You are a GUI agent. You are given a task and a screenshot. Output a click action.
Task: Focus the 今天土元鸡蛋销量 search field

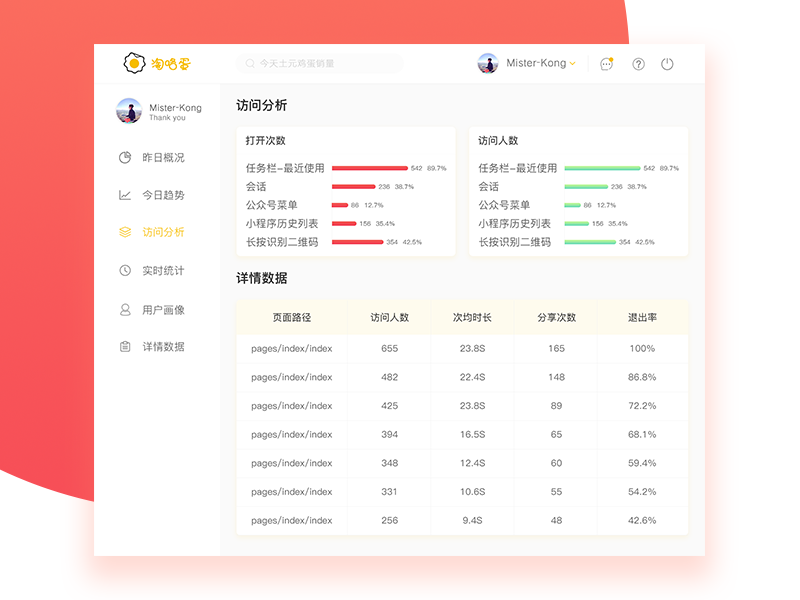tap(319, 63)
